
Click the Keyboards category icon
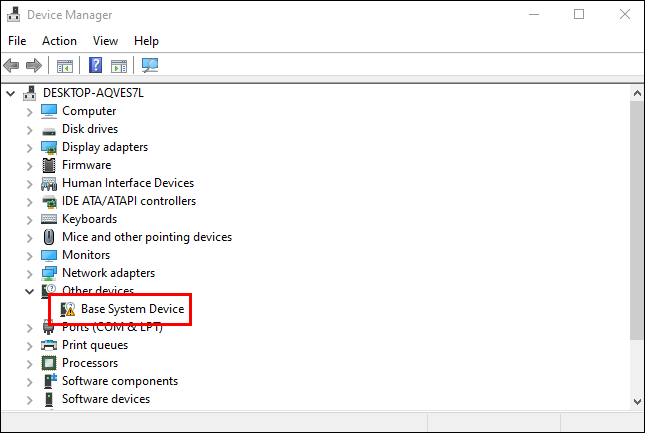click(49, 219)
